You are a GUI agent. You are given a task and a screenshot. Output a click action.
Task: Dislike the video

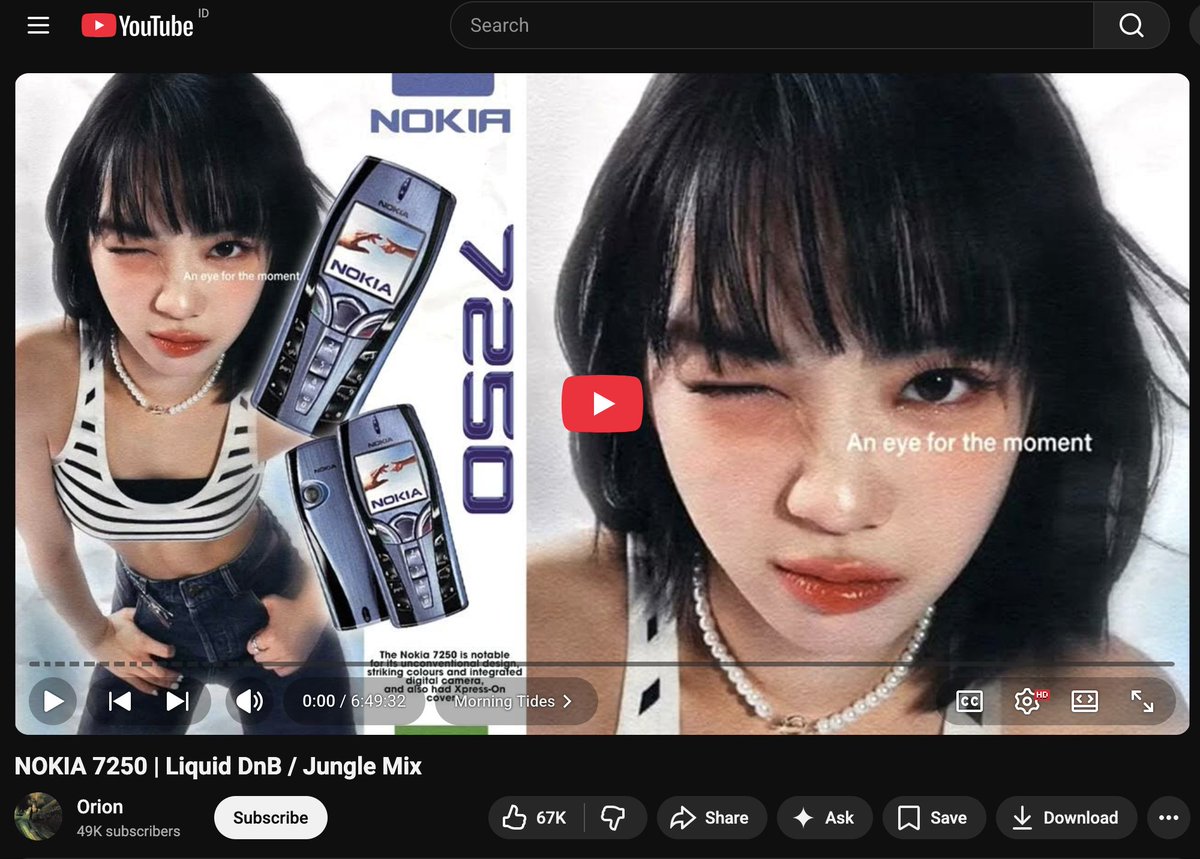[x=614, y=817]
